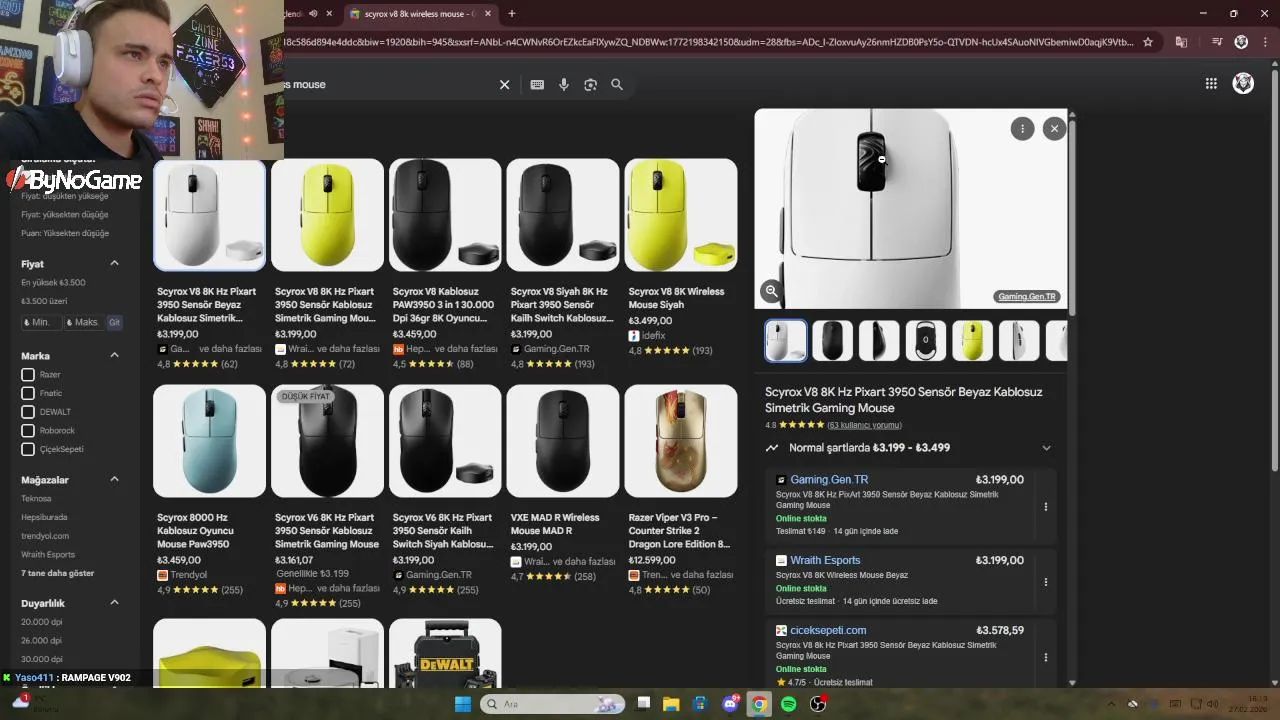Collapse the Duyarlılık filter section
The image size is (1280, 720).
[114, 602]
